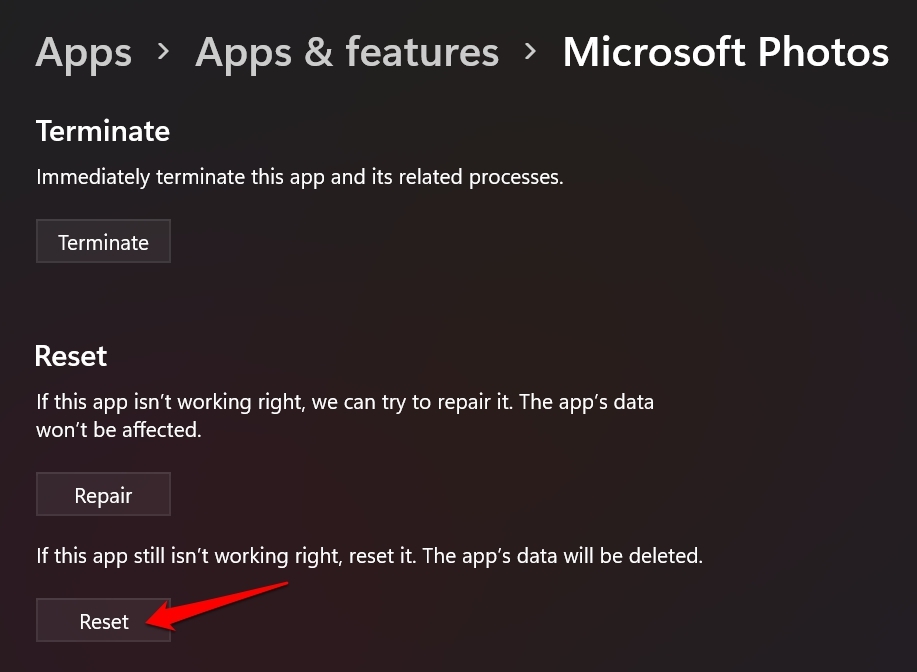Click the red arrow's thin tail end
This screenshot has height=672, width=917.
286,585
